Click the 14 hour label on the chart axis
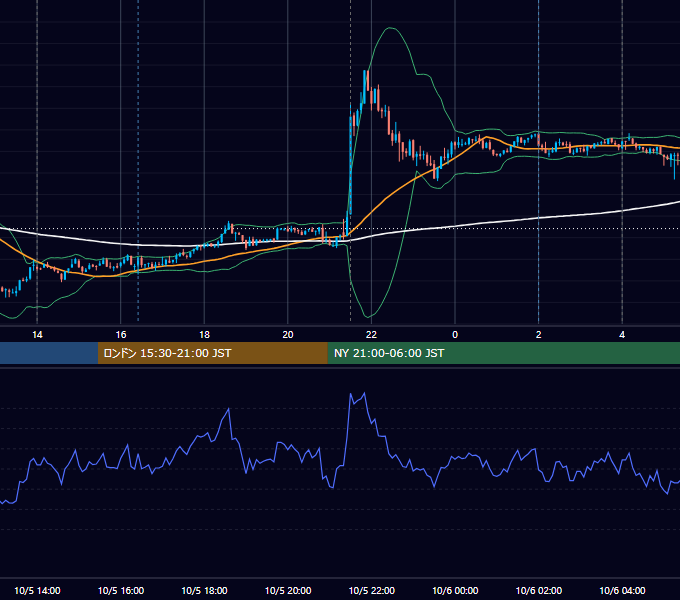 (37, 335)
